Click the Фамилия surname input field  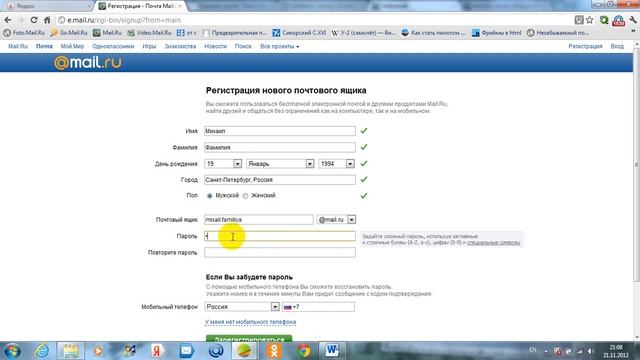click(x=280, y=147)
